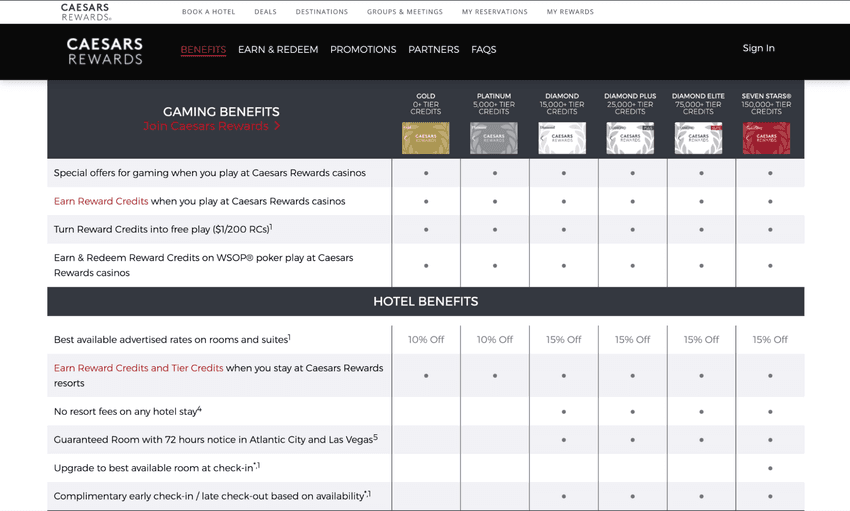850x511 pixels.
Task: Click the Diamond Plus 25,000+ Tier Credits header
Action: tap(630, 104)
